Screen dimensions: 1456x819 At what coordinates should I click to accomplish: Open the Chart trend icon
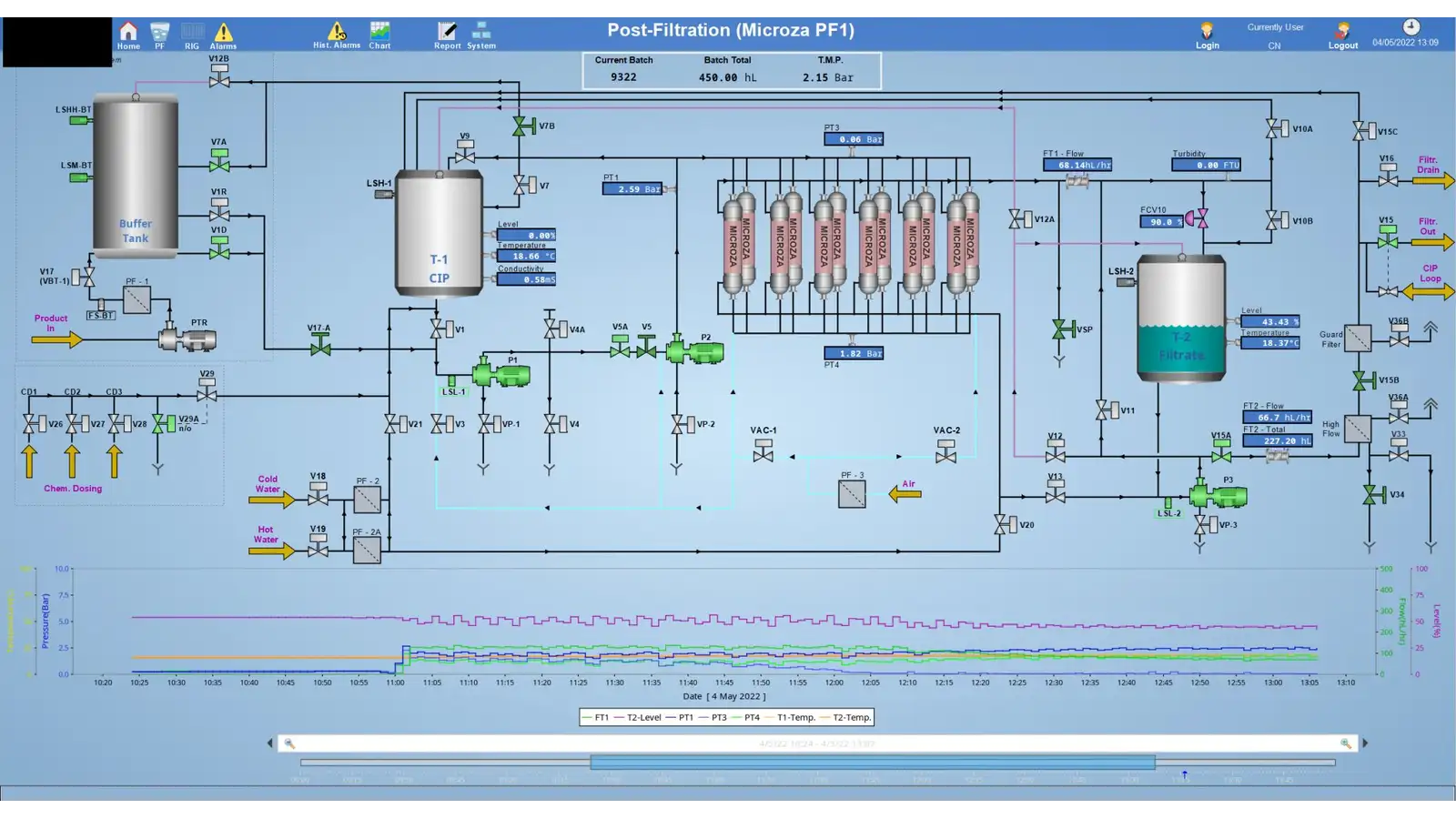click(379, 34)
